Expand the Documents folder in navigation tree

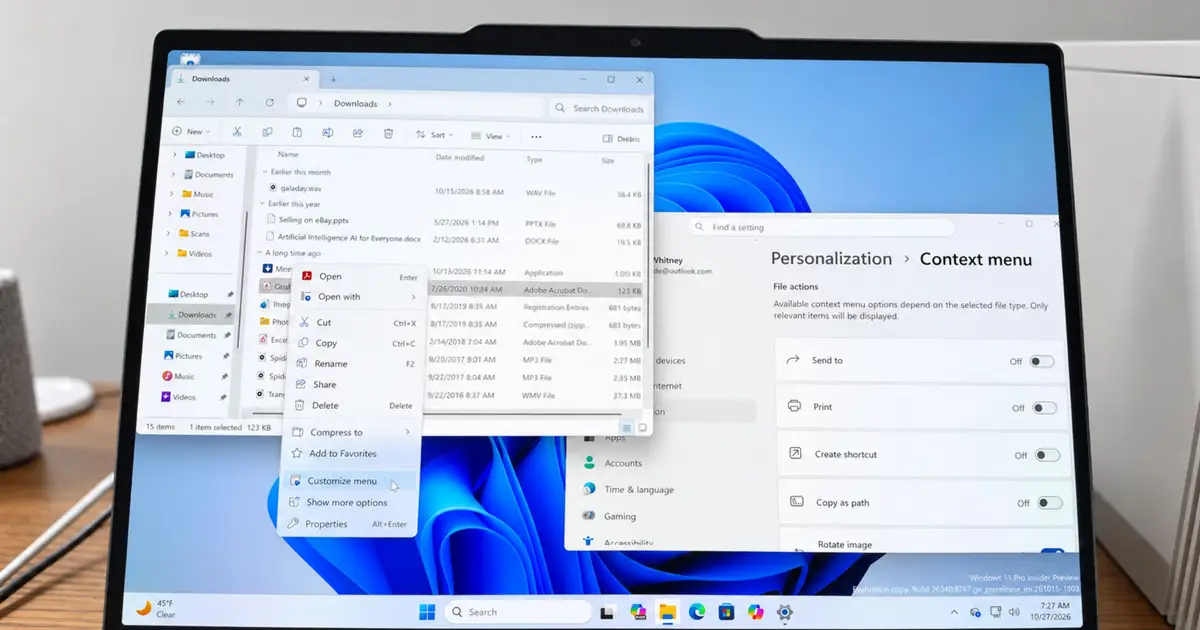[173, 174]
